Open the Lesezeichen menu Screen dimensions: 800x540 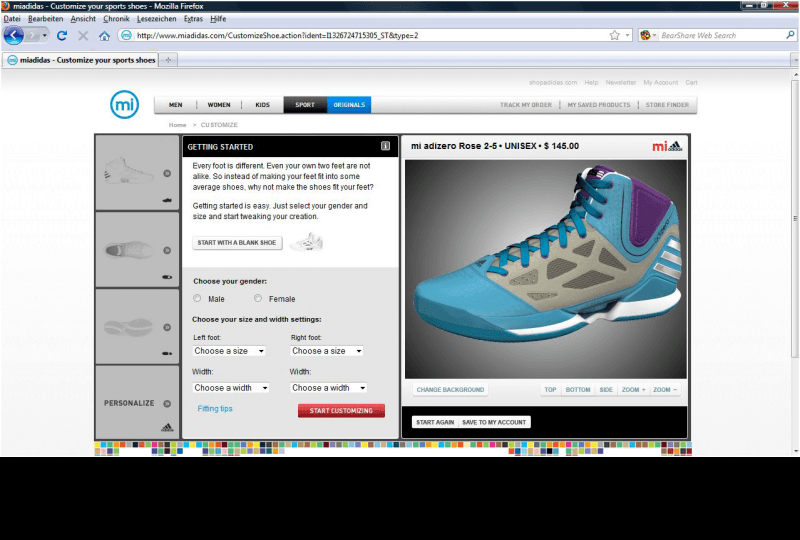coord(157,19)
